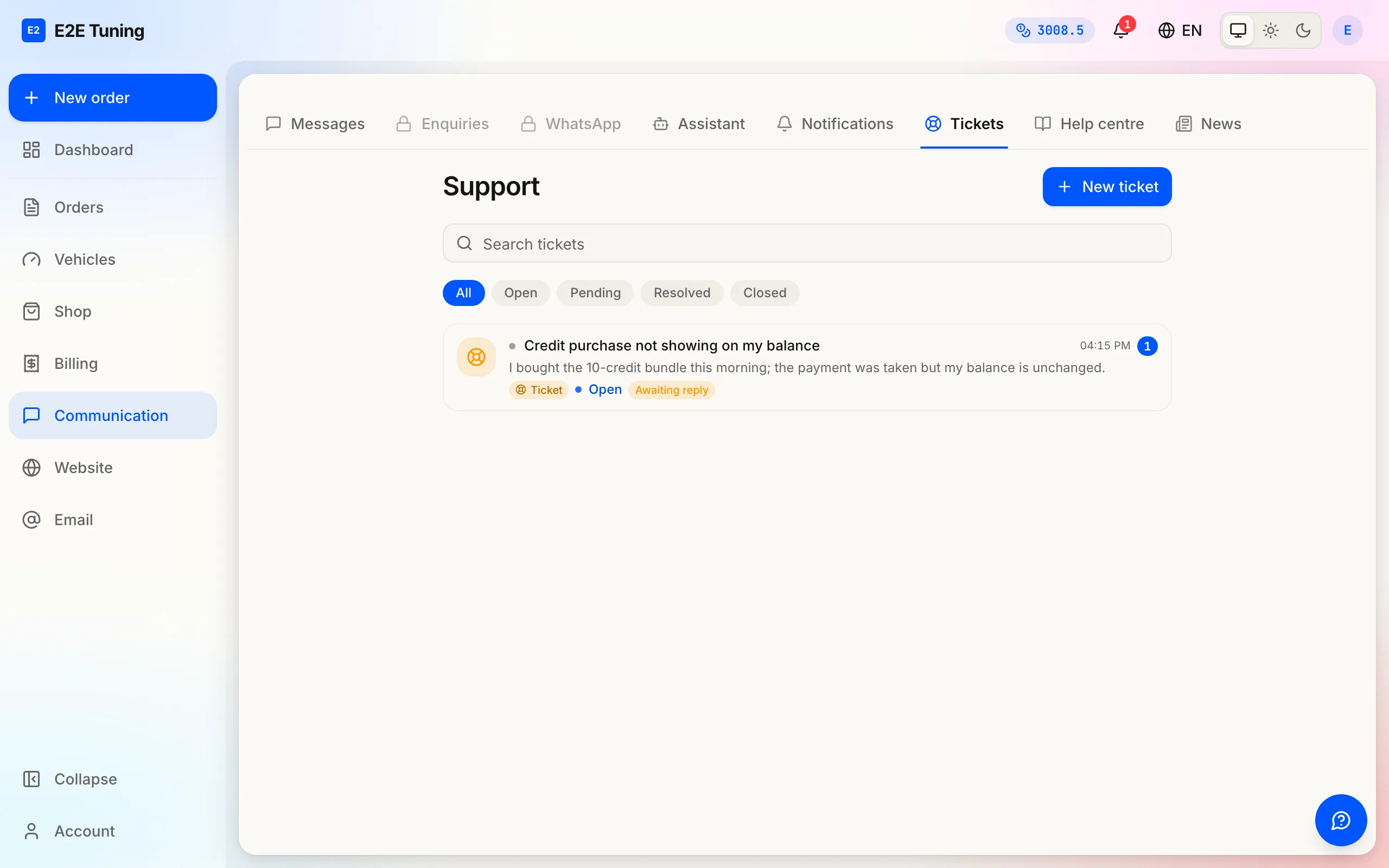Click the locked WhatsApp tab
This screenshot has width=1389, height=868.
pyautogui.click(x=571, y=124)
